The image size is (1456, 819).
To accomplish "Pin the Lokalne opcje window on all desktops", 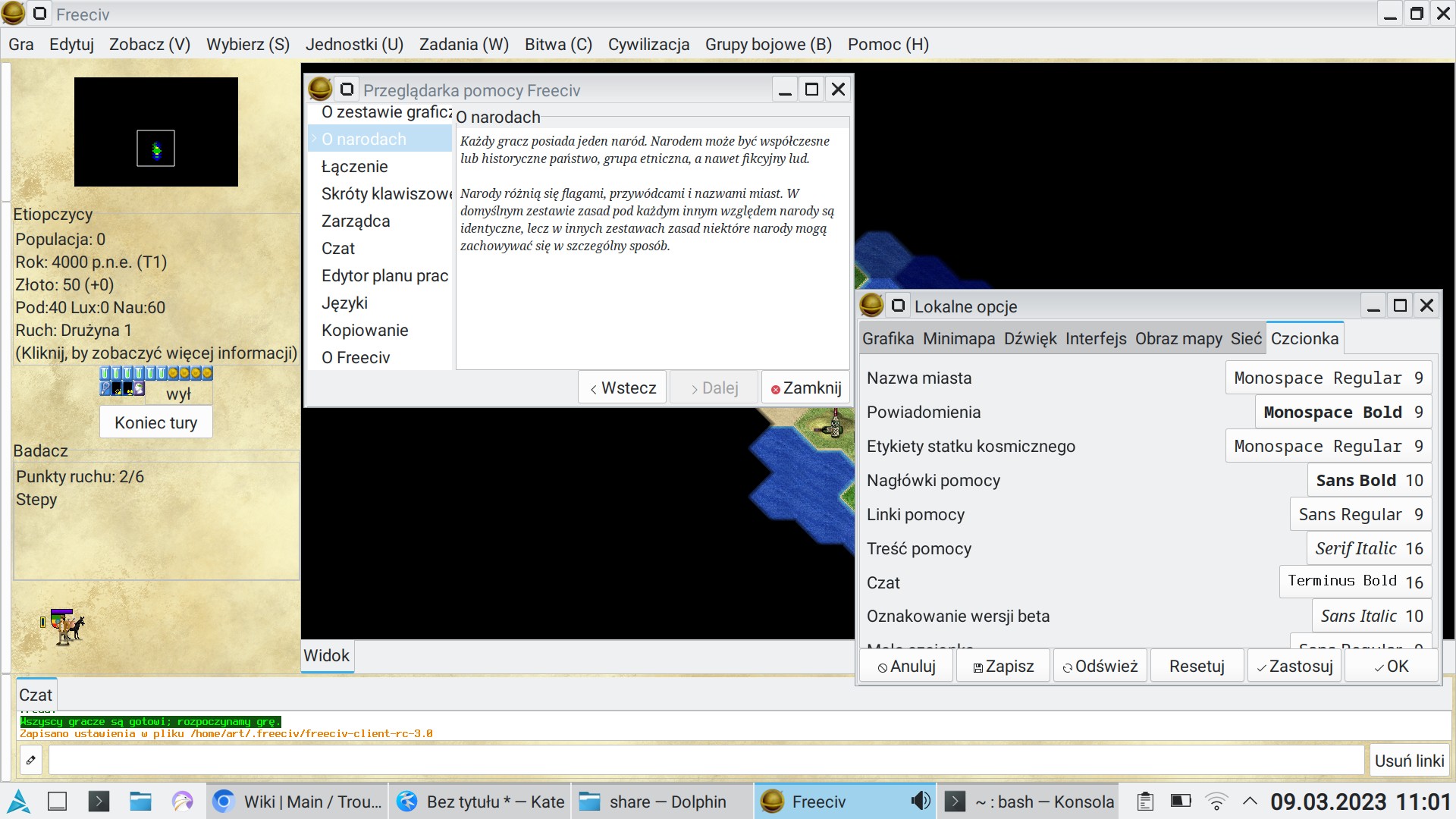I will (898, 306).
